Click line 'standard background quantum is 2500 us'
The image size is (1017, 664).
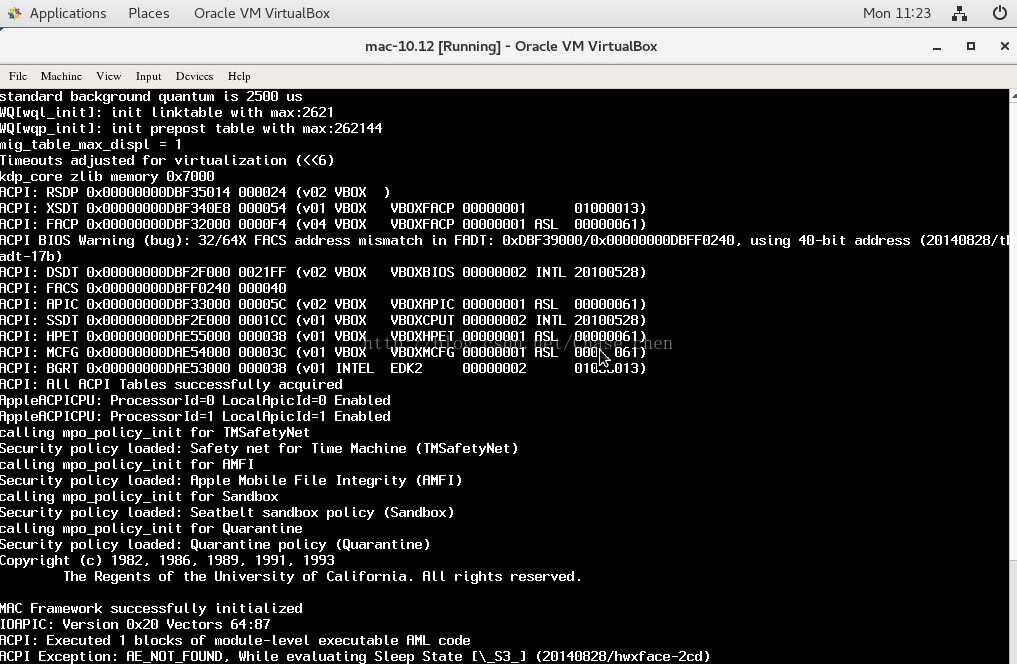point(151,97)
